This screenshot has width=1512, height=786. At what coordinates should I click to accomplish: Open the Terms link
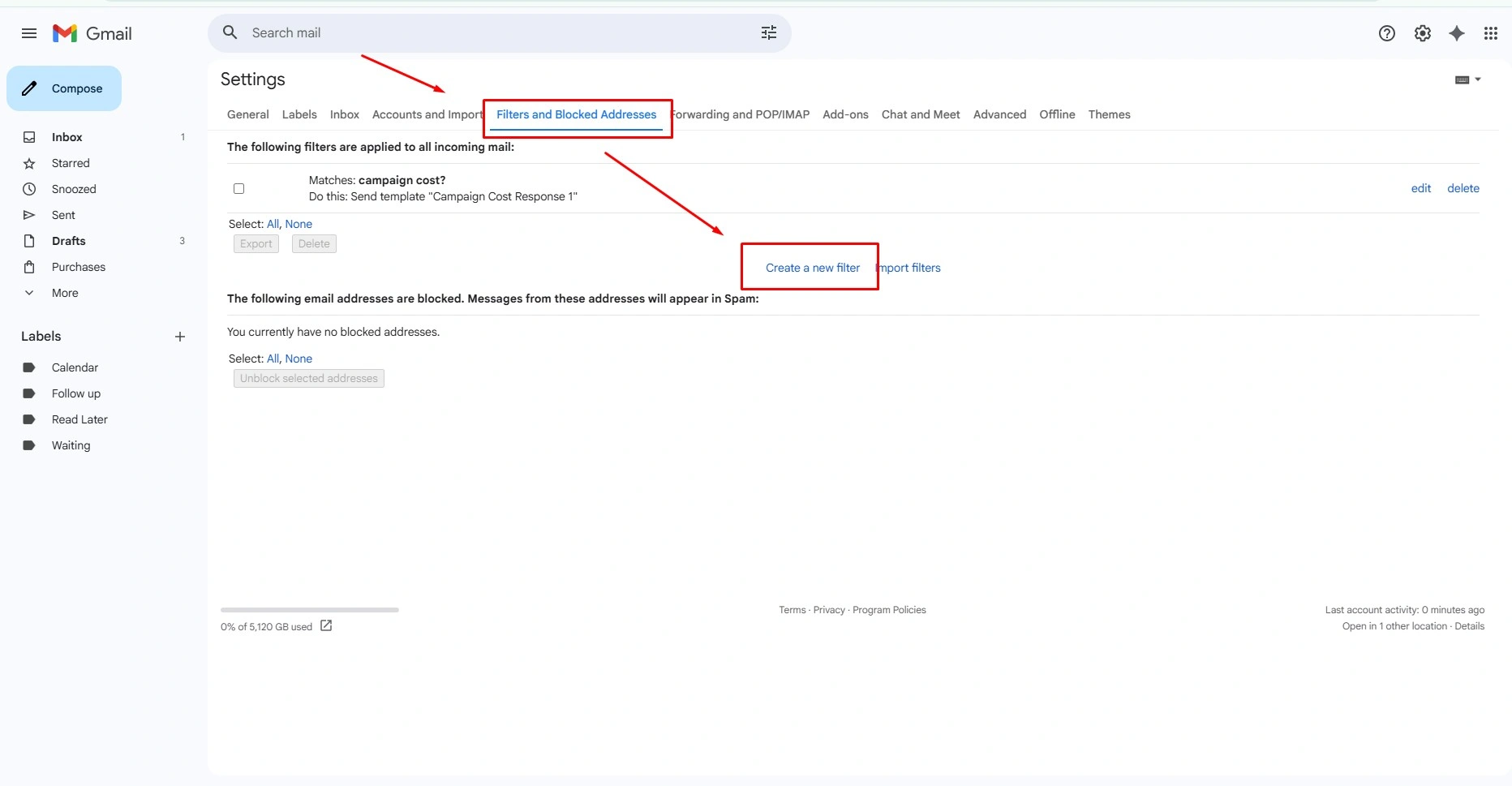793,610
